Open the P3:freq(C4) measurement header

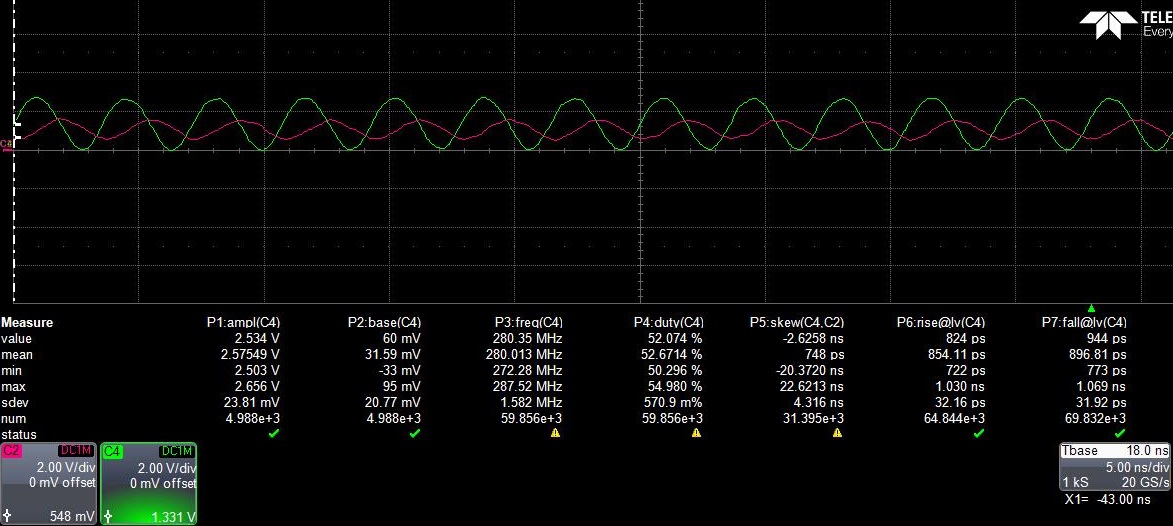[x=529, y=323]
